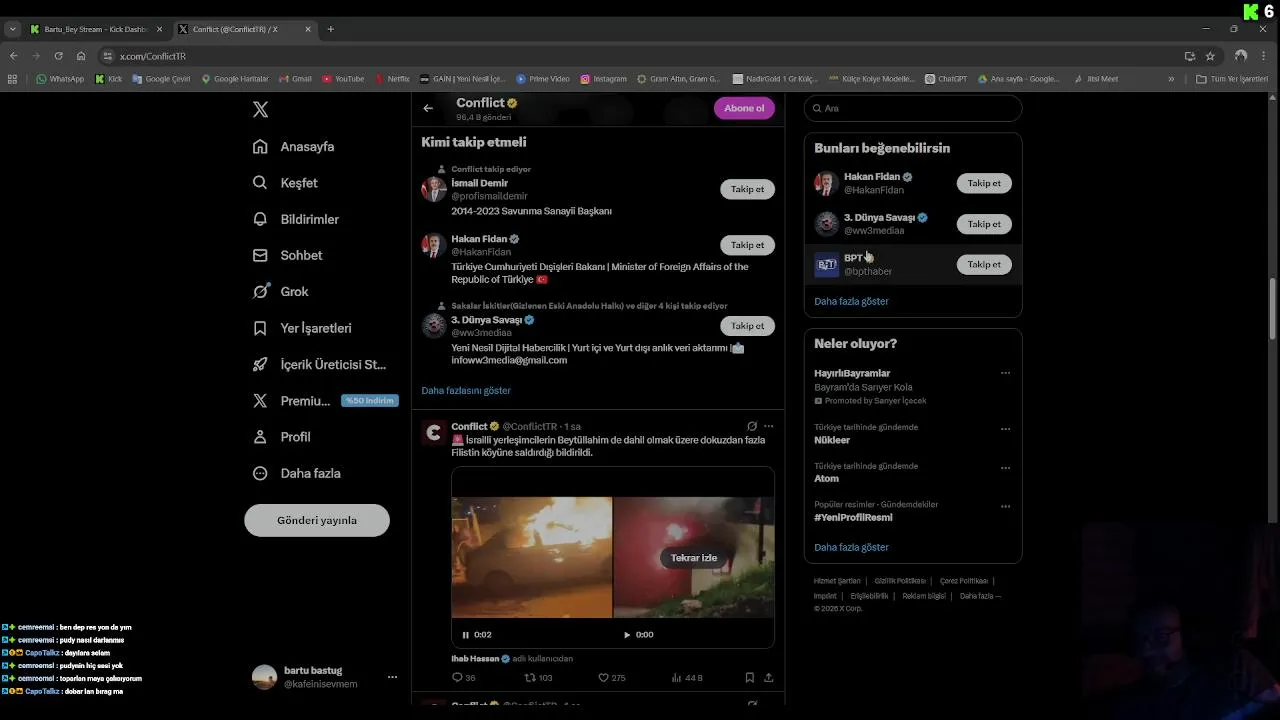Share the Conflict post
This screenshot has width=1280, height=720.
768,677
